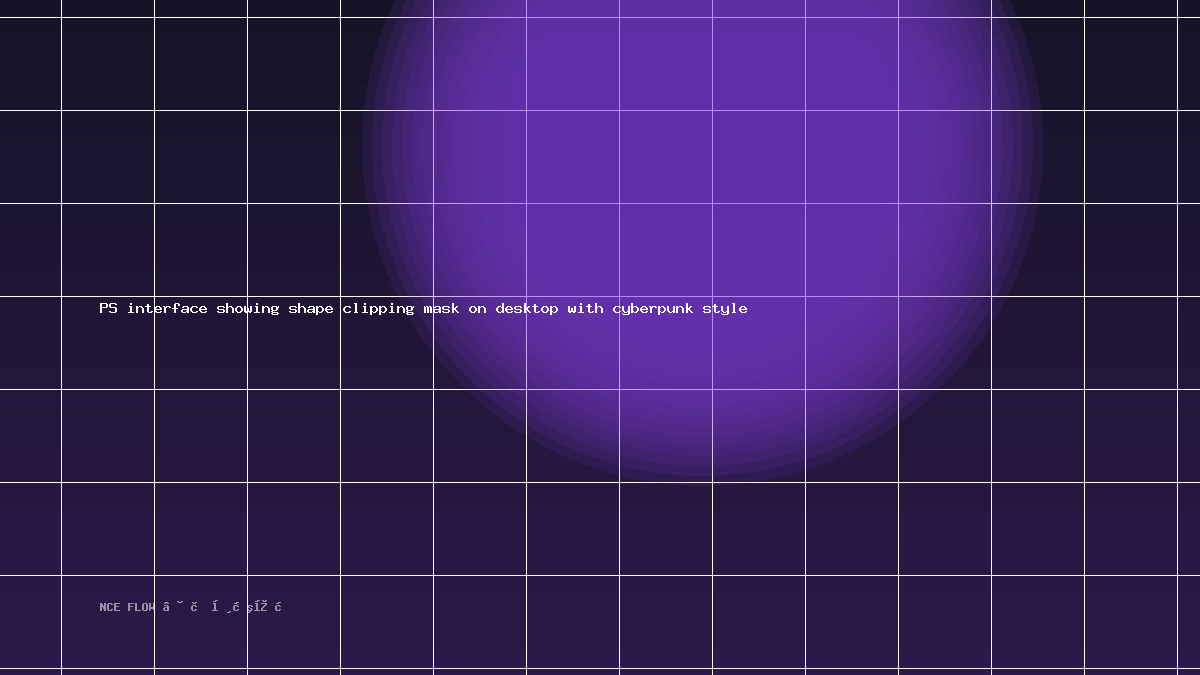Click the word "on" in caption
This screenshot has width=1200, height=675.
pos(477,309)
